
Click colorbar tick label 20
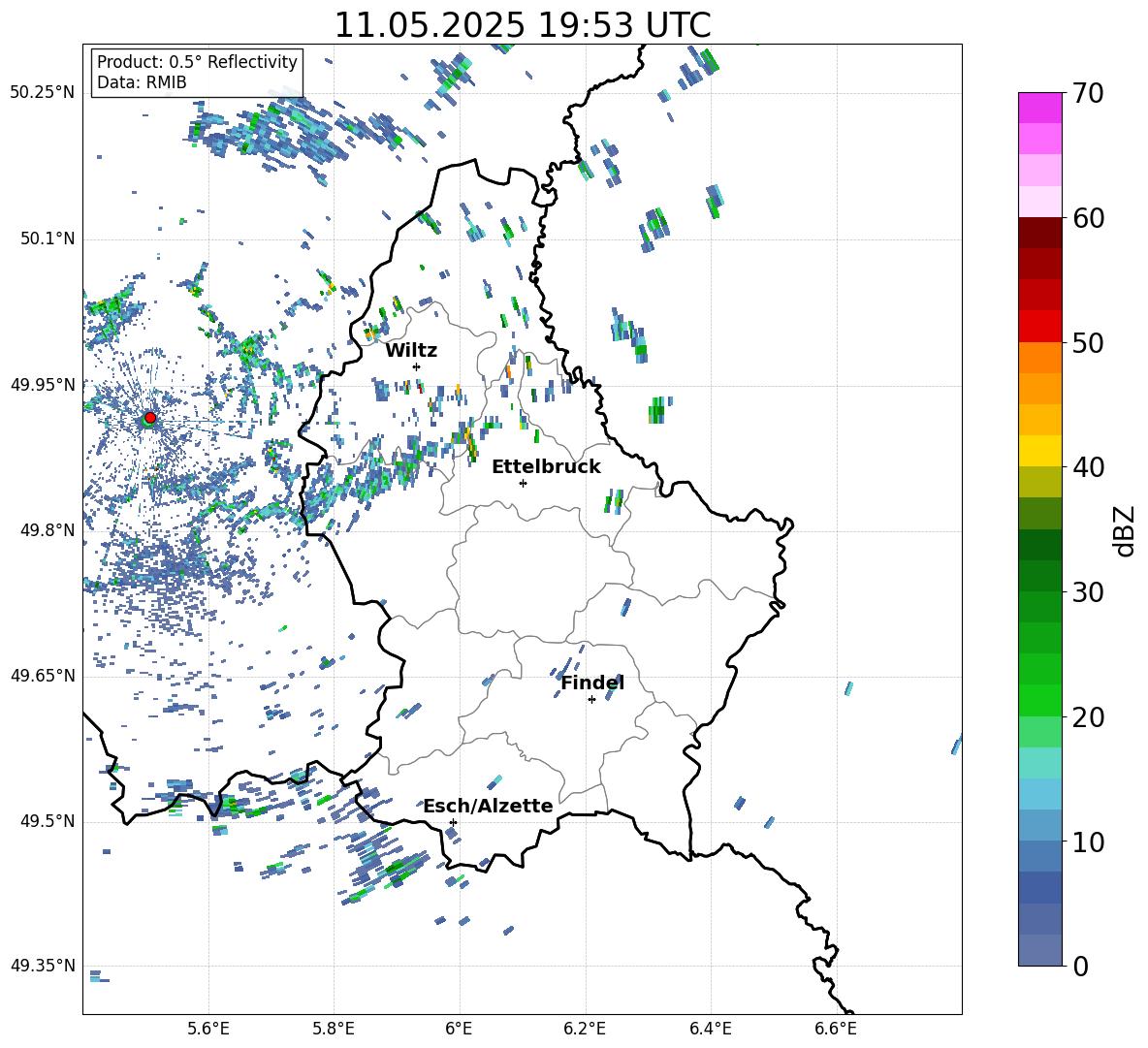point(1088,717)
